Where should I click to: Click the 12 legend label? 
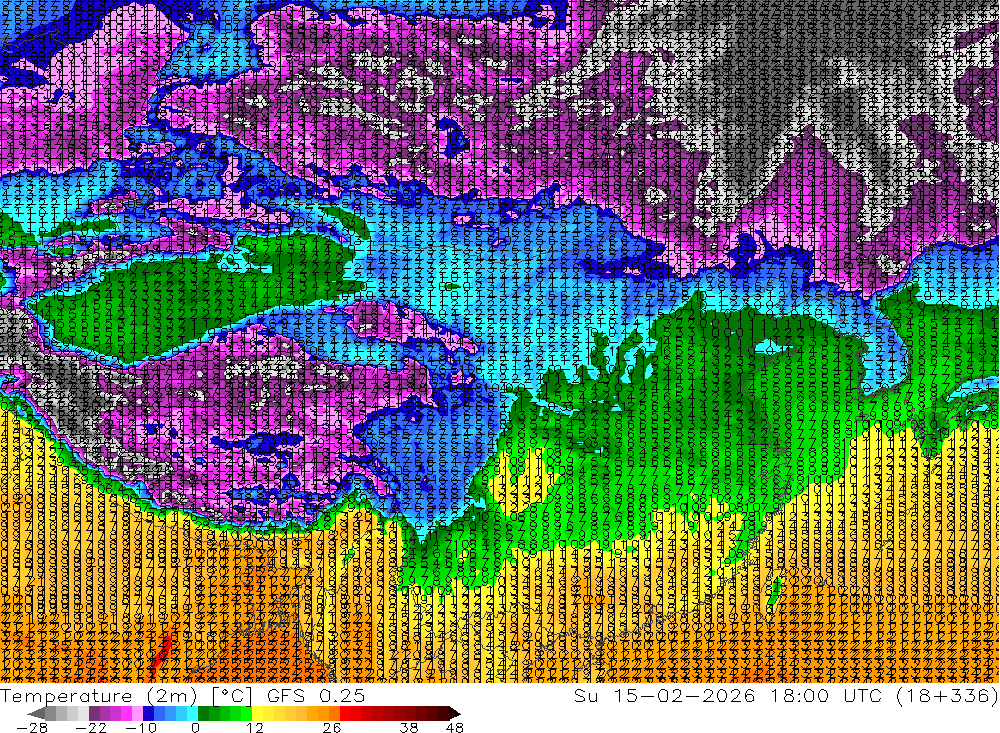click(x=255, y=727)
